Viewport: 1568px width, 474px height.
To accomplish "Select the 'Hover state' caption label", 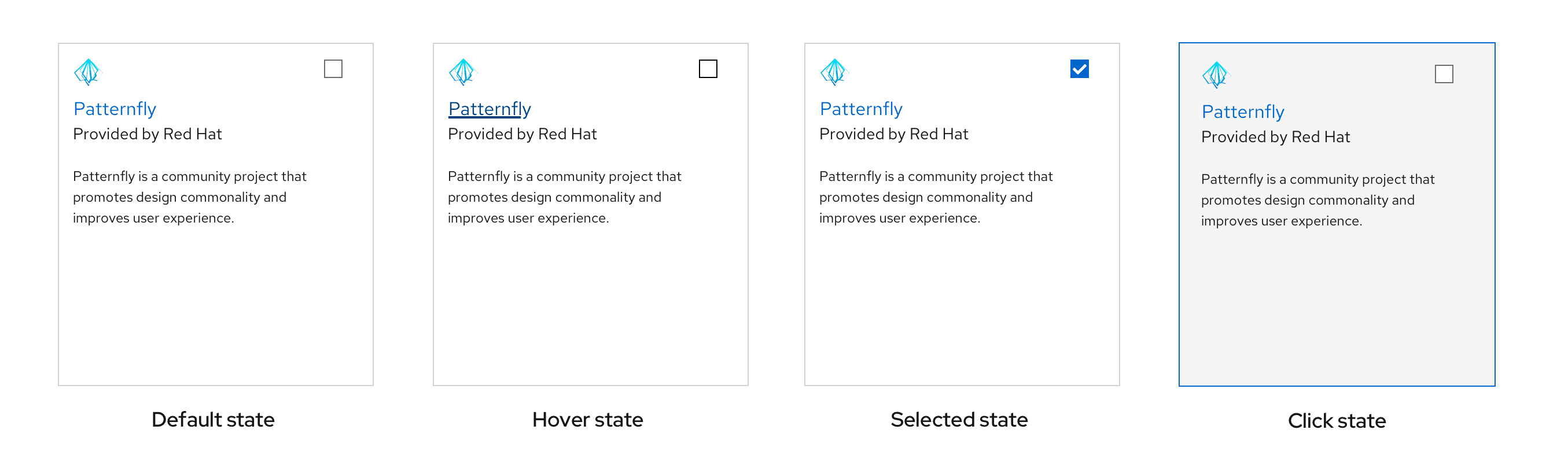I will (587, 420).
